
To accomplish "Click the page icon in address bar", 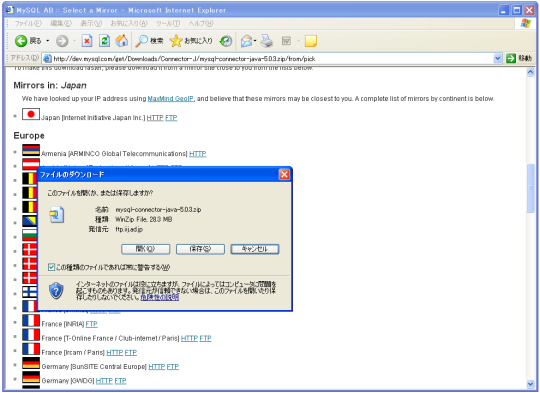I will point(47,59).
